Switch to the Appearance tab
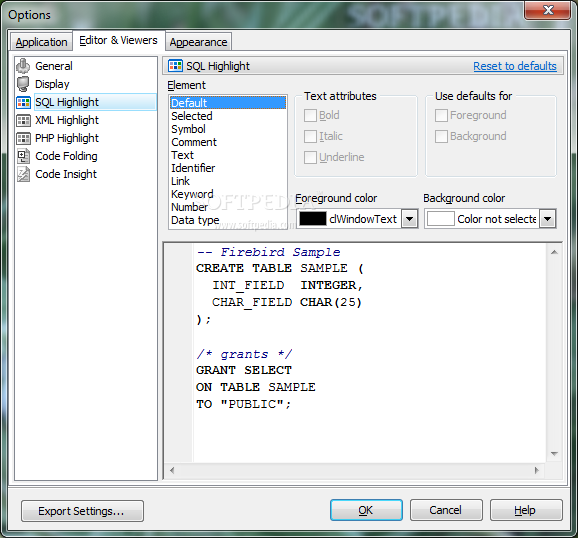Screen dimensions: 578x538 click(198, 42)
